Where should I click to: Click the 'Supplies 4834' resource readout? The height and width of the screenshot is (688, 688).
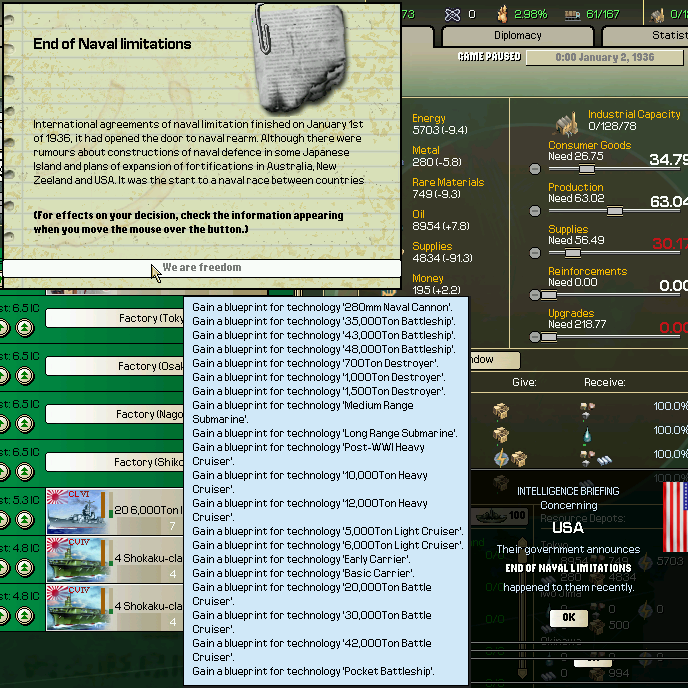tap(442, 252)
